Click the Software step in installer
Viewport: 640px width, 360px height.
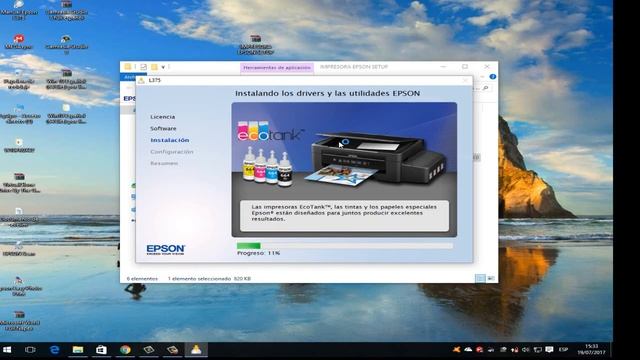(x=163, y=129)
